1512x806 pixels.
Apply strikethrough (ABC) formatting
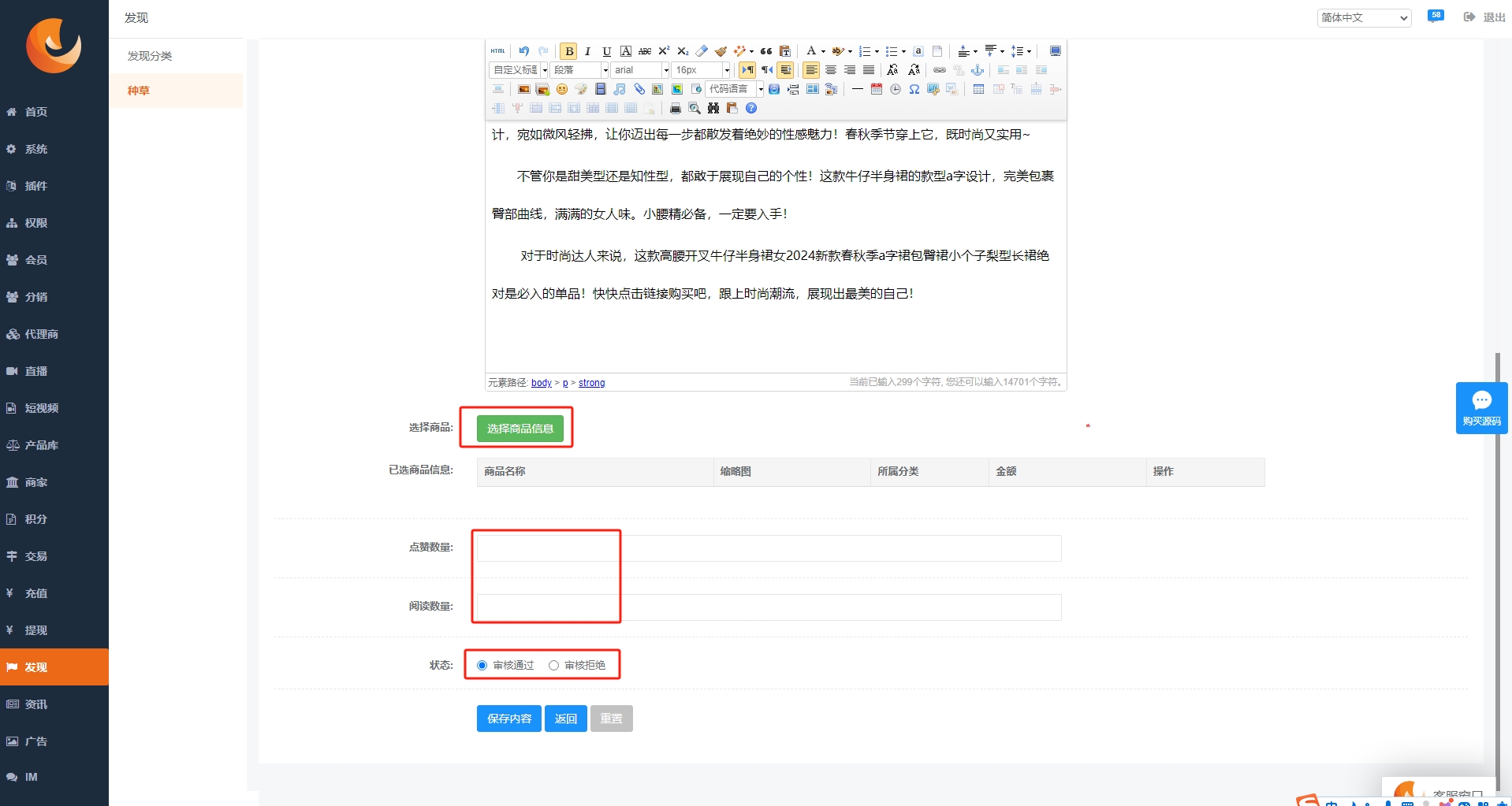tap(644, 51)
